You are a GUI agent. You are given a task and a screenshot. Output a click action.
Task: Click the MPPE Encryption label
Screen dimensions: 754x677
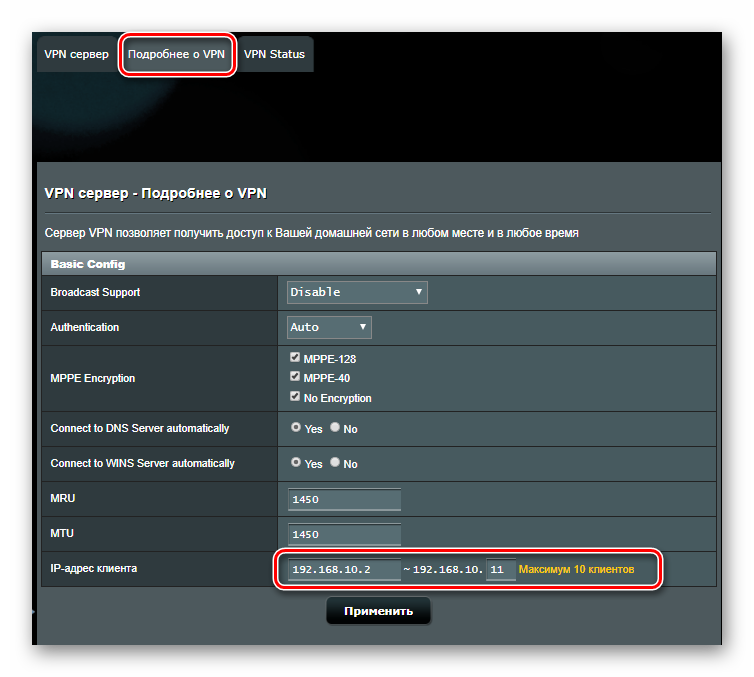pos(93,378)
